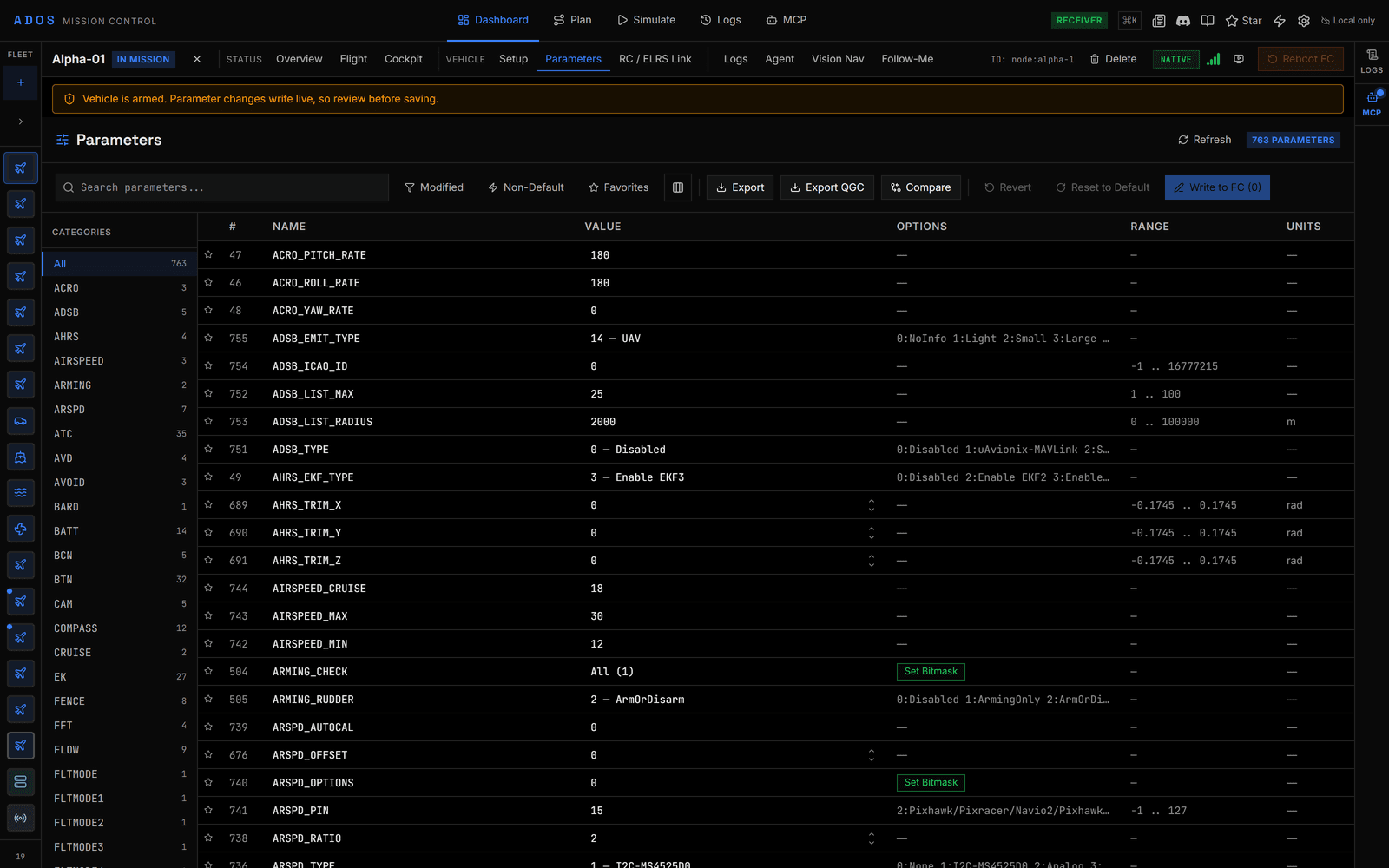Click the Compare button

[x=921, y=187]
